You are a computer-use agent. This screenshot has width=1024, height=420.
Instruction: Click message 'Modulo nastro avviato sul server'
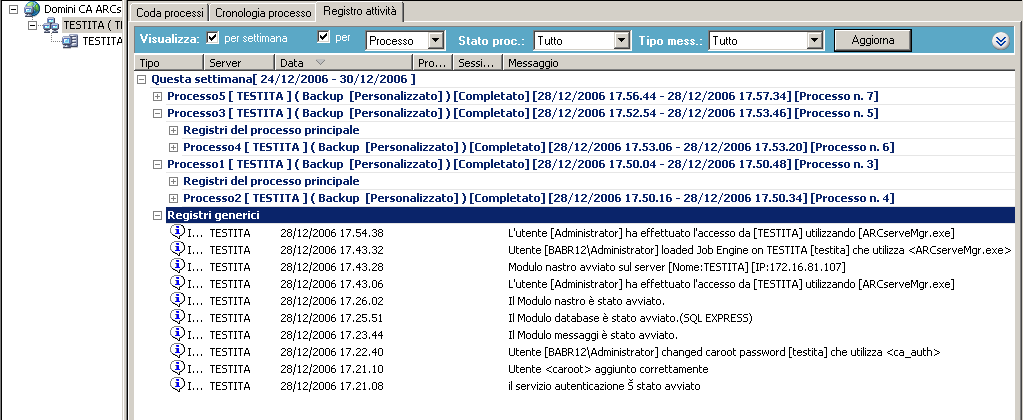[x=677, y=267]
